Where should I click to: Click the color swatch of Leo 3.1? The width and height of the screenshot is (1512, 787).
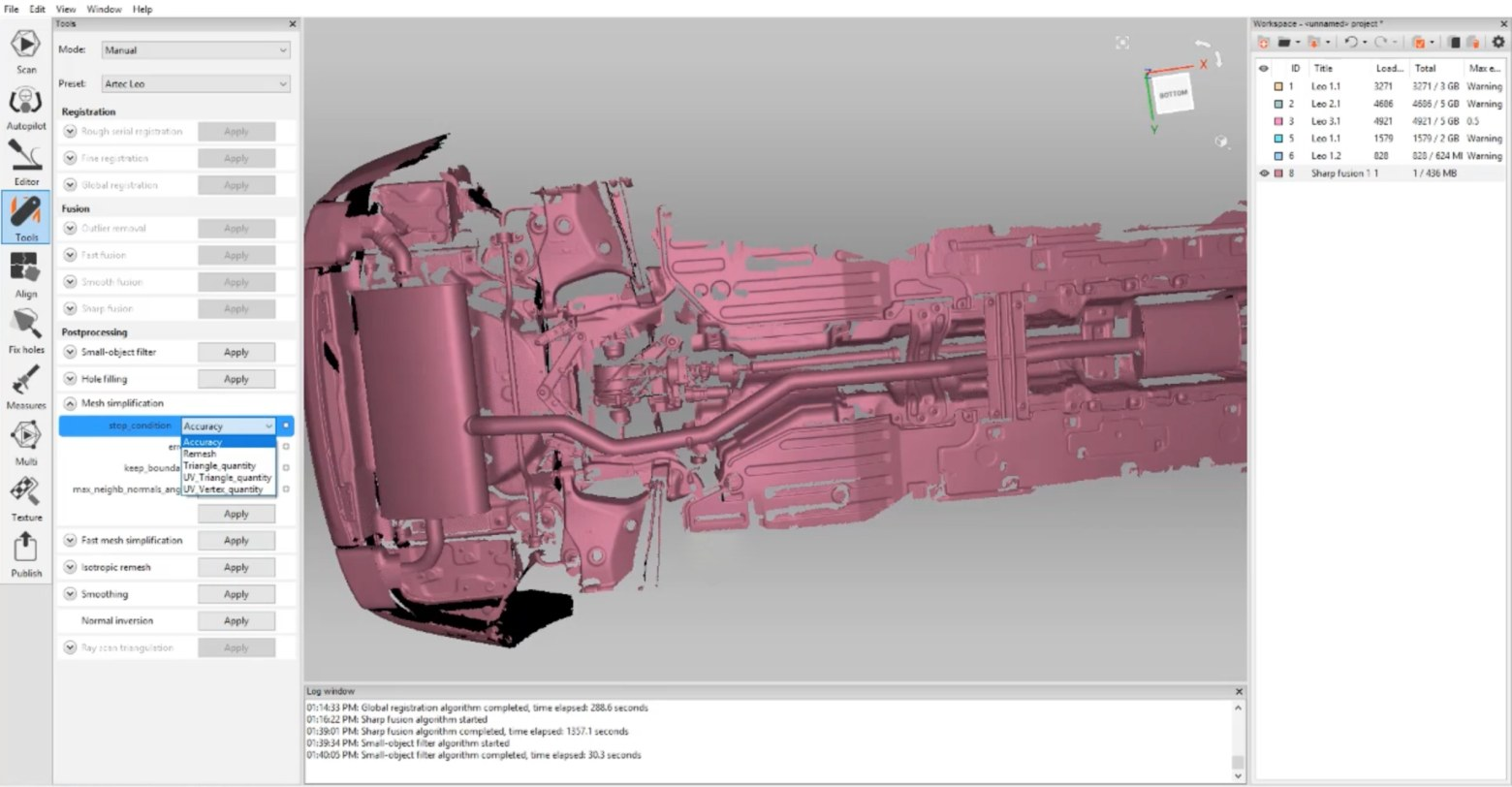tap(1278, 121)
